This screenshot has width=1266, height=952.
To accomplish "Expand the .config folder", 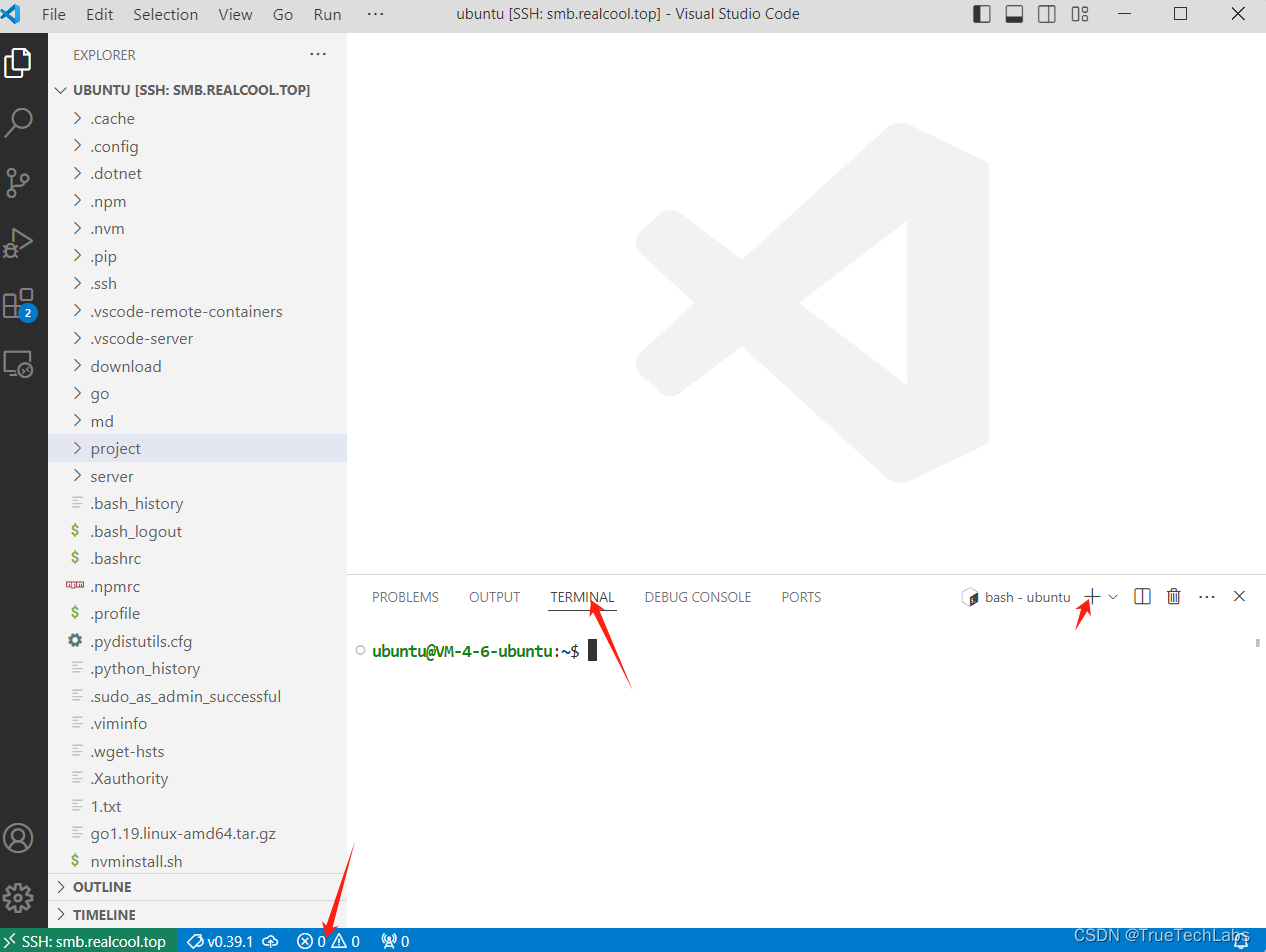I will click(198, 146).
